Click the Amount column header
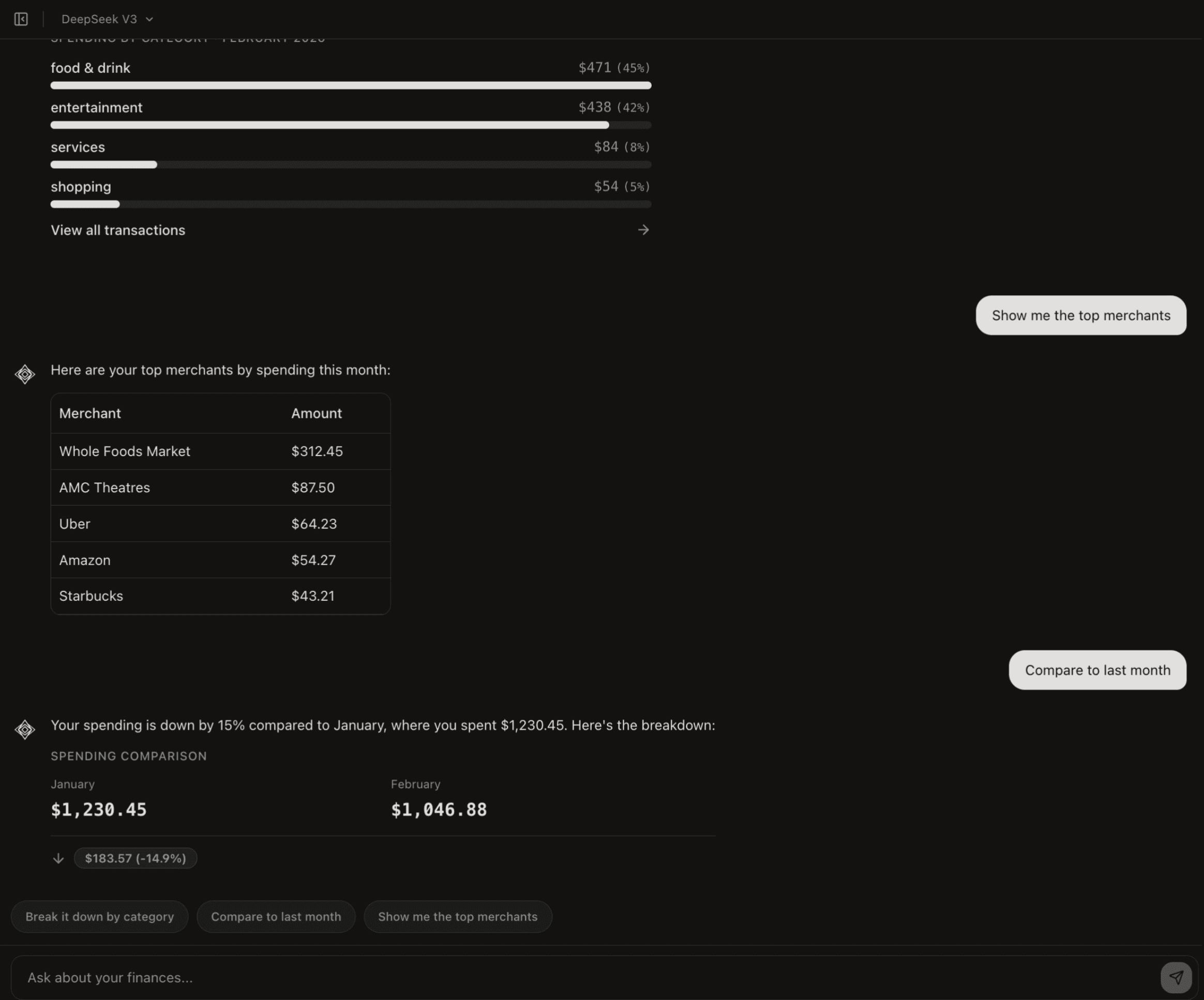1204x1000 pixels. [x=316, y=413]
